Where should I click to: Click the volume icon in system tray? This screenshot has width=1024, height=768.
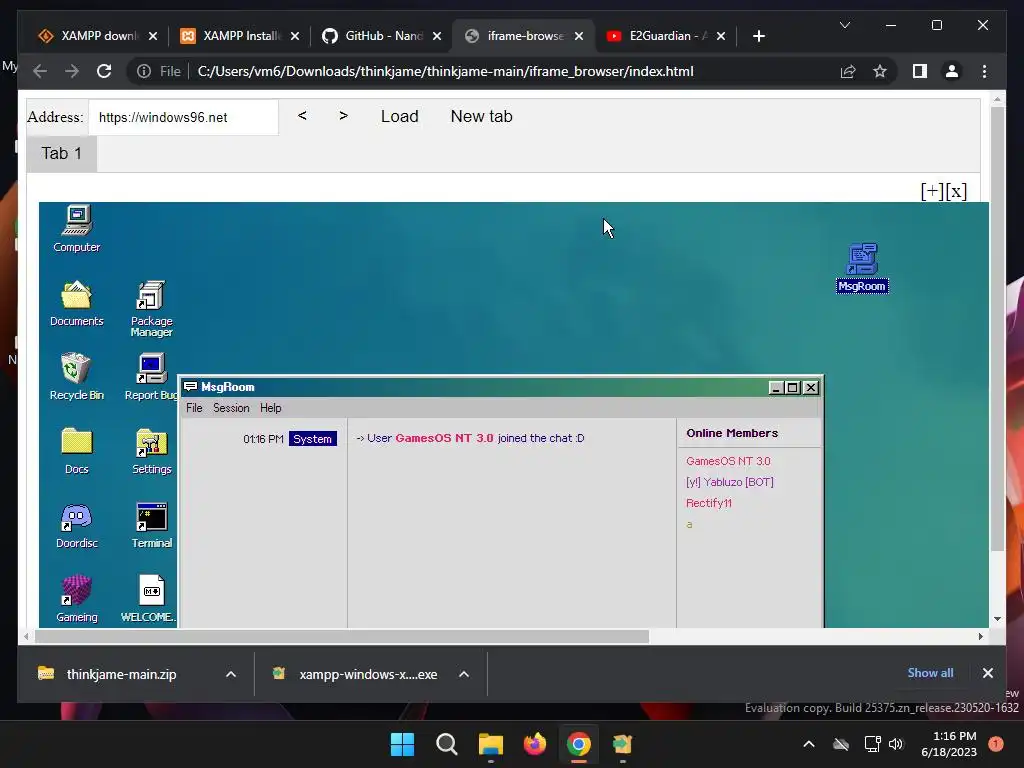pos(896,744)
